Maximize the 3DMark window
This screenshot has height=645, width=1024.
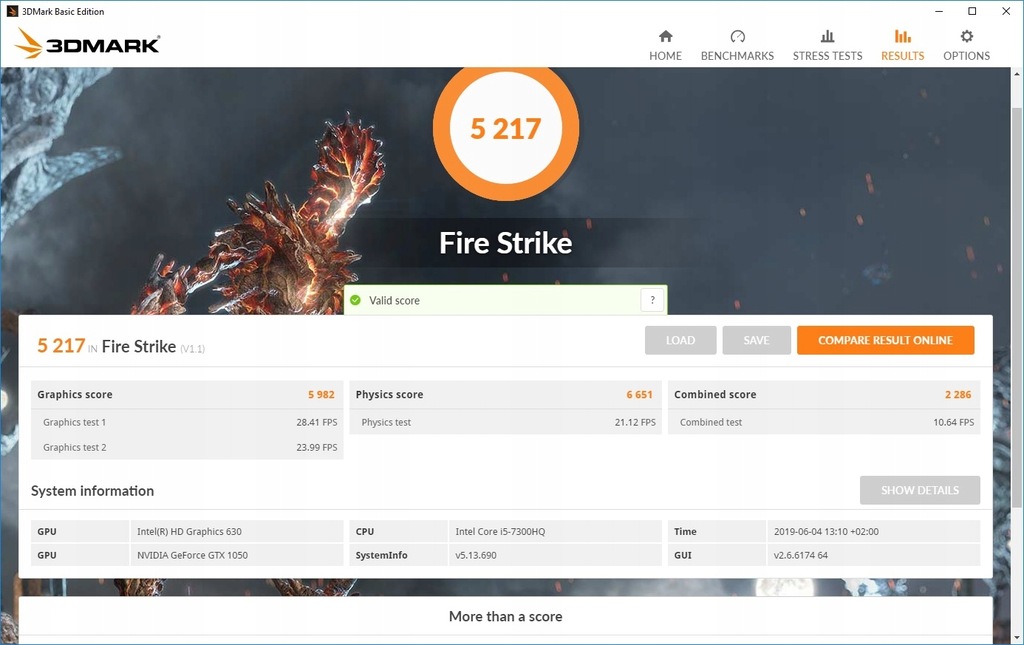(x=972, y=11)
